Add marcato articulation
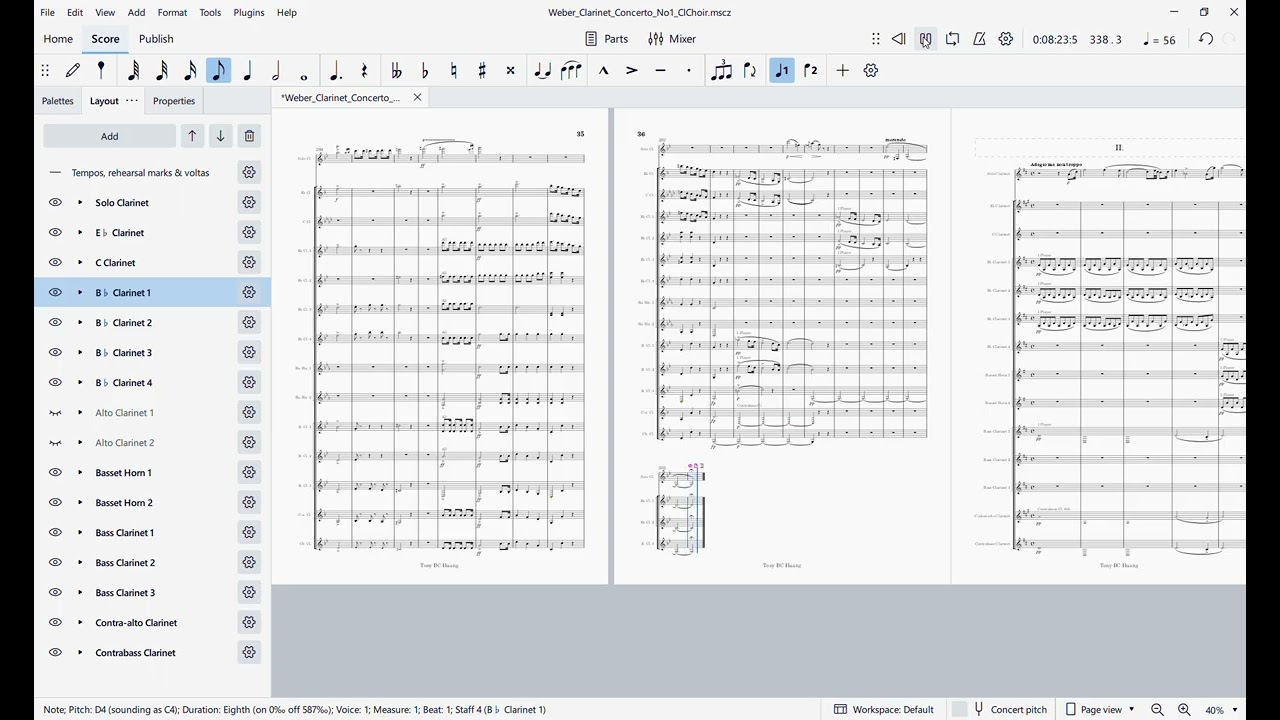 604,70
